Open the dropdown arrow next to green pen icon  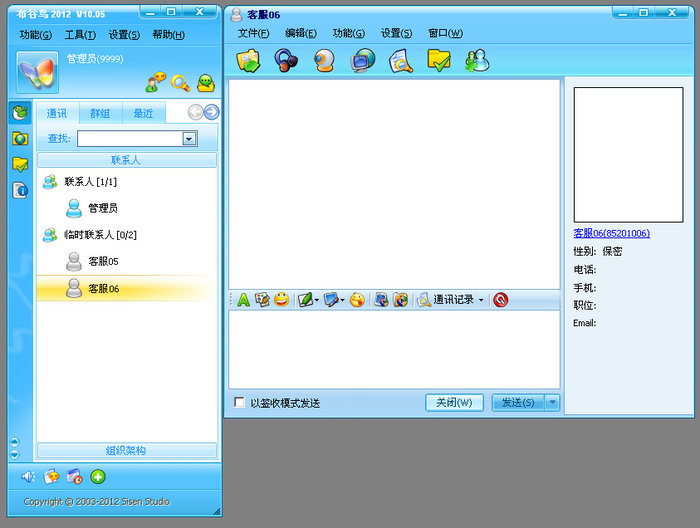point(317,300)
